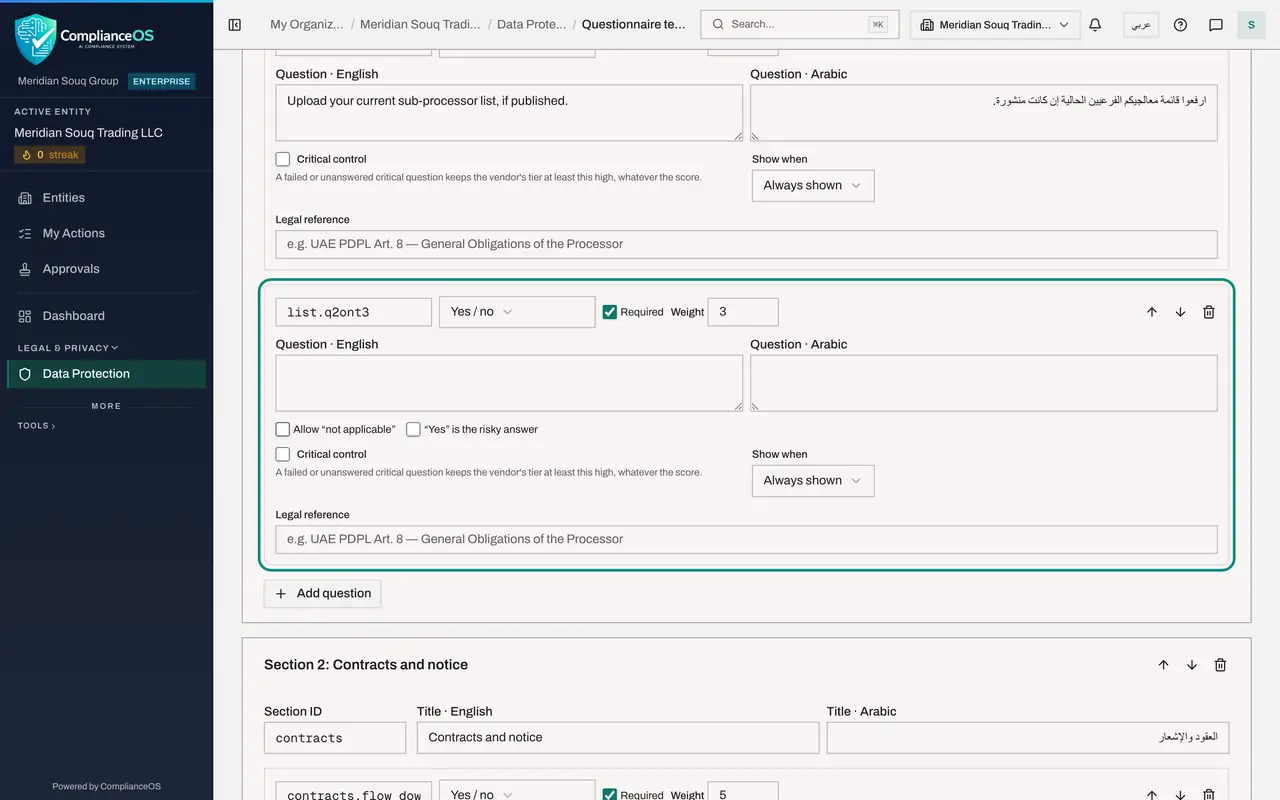Image resolution: width=1280 pixels, height=800 pixels.
Task: Open the user avatar S menu
Action: 1251,25
